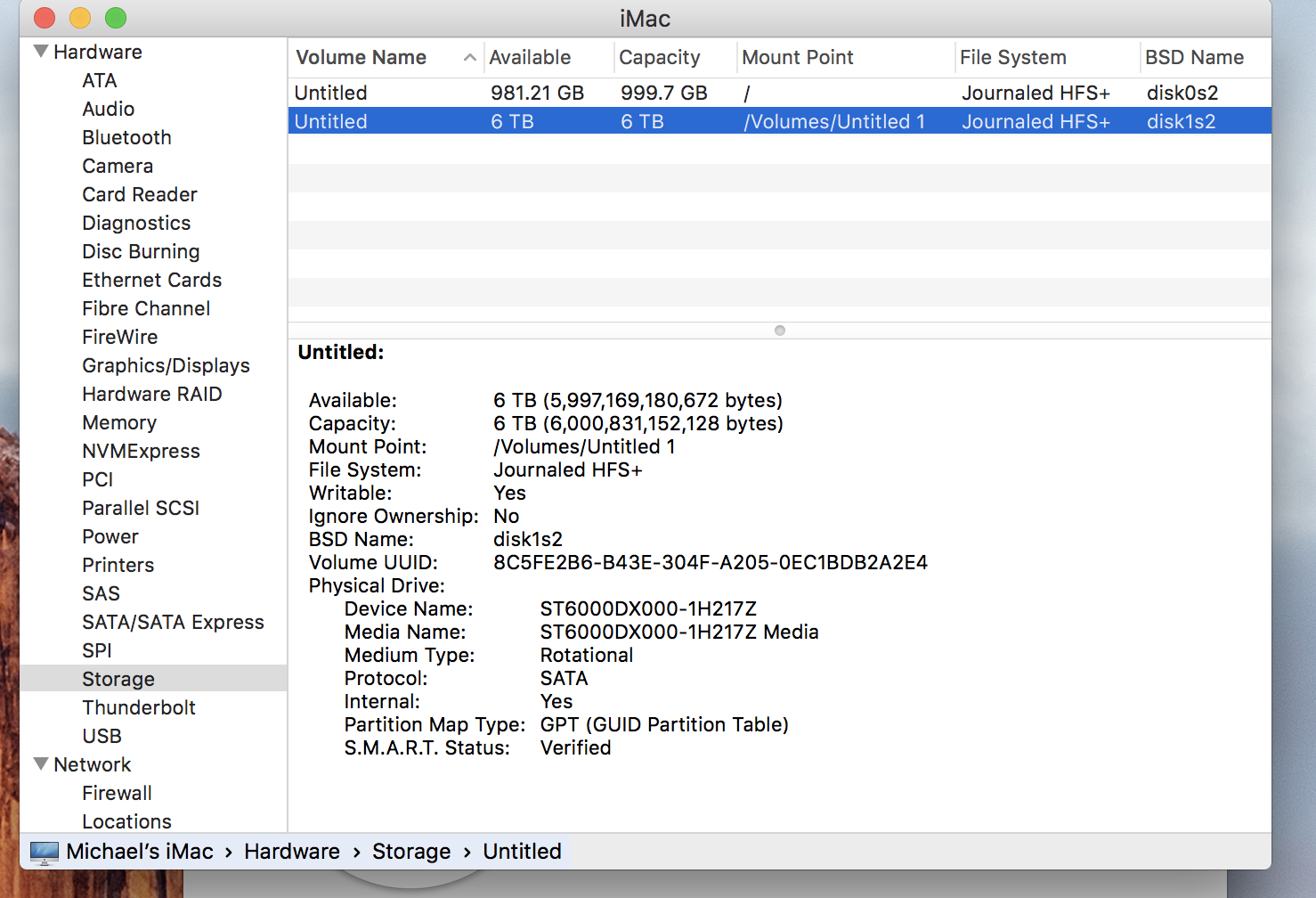
Task: Select Locations under Network
Action: 126,821
